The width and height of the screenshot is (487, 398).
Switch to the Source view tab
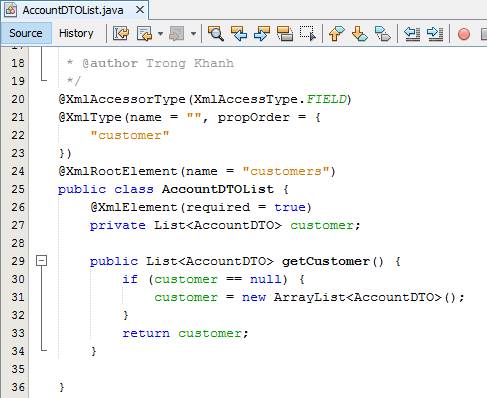(26, 33)
